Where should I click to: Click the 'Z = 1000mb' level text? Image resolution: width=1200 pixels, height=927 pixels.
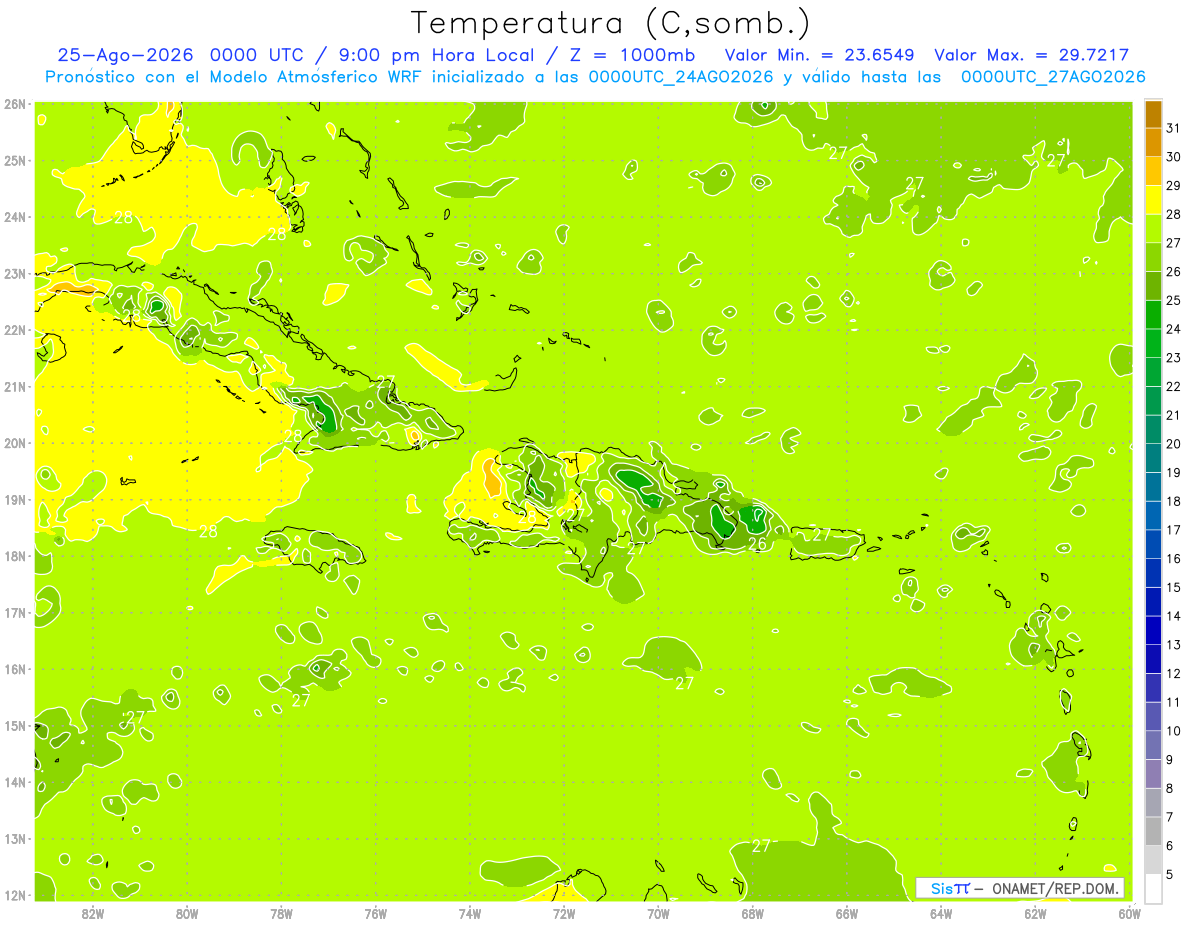pyautogui.click(x=632, y=55)
